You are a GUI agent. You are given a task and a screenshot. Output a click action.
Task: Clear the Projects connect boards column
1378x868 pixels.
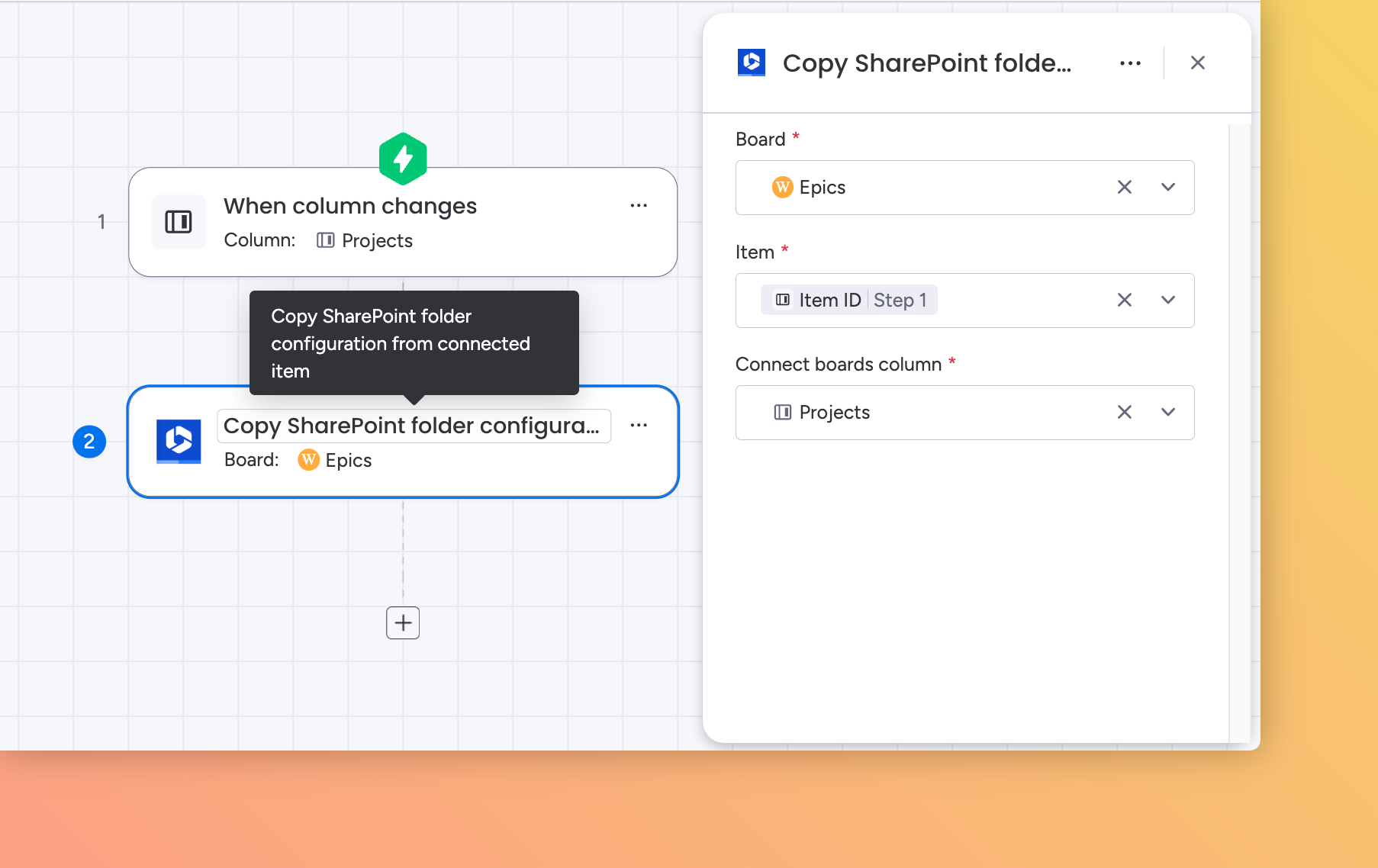coord(1125,412)
